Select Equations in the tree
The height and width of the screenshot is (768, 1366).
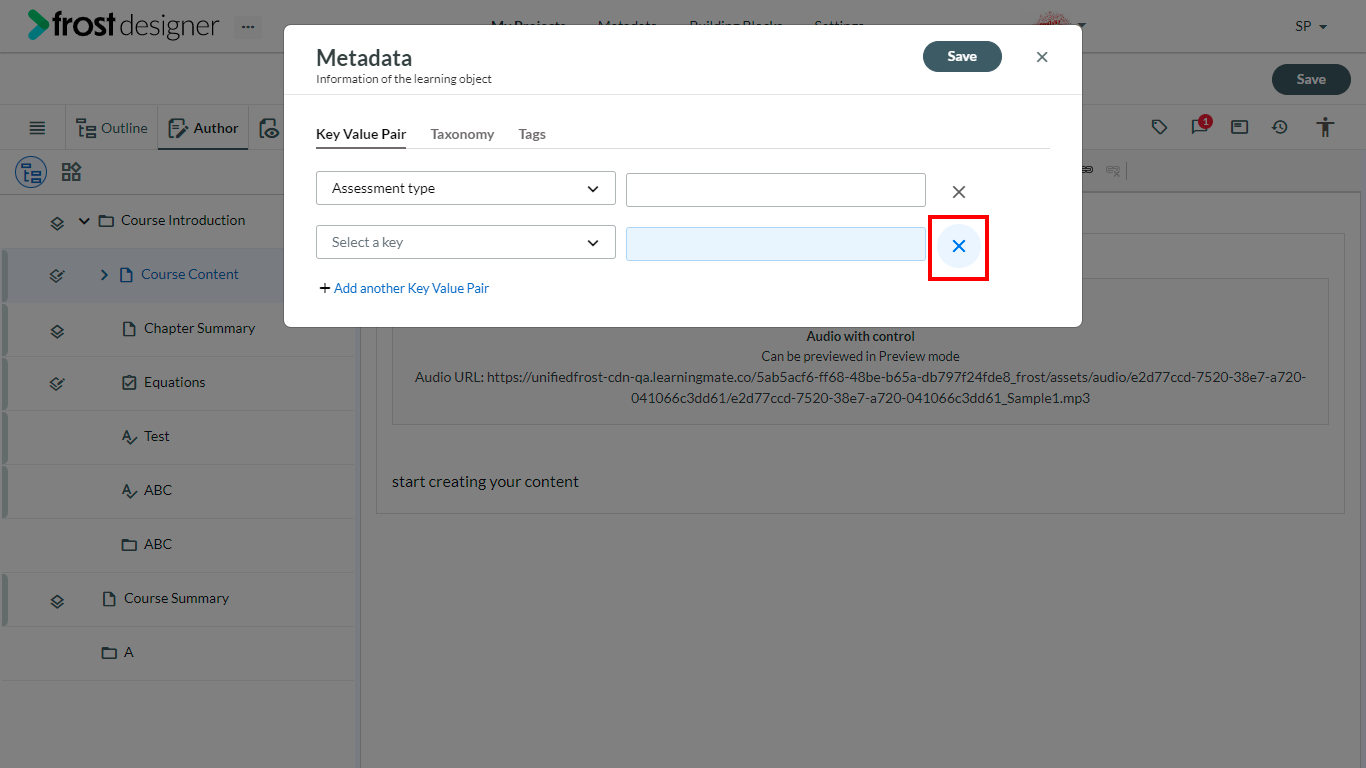pos(174,382)
